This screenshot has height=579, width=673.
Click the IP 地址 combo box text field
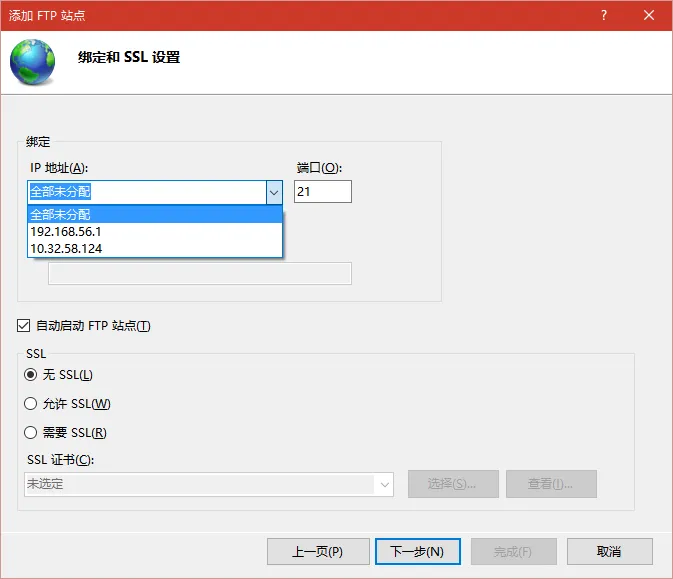pyautogui.click(x=147, y=192)
